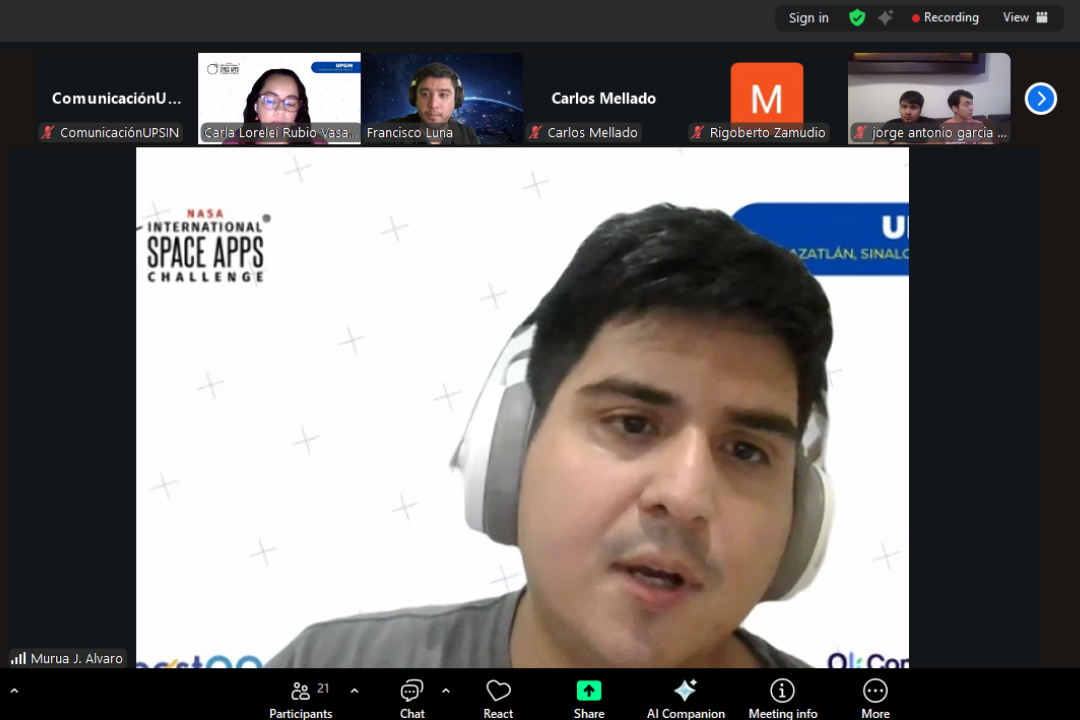The width and height of the screenshot is (1080, 720).
Task: Open the Chat panel
Action: tap(412, 697)
